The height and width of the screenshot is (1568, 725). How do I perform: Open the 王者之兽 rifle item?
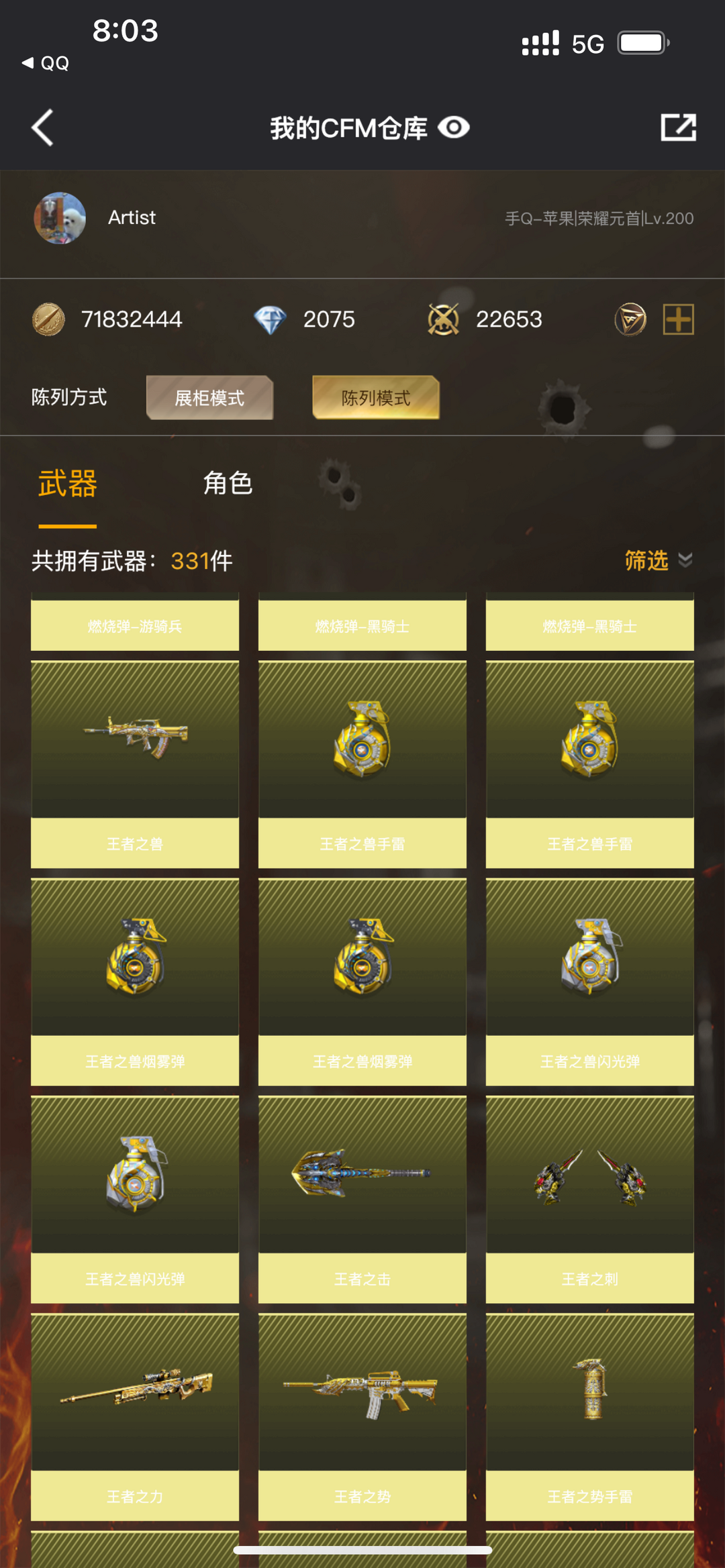(135, 764)
